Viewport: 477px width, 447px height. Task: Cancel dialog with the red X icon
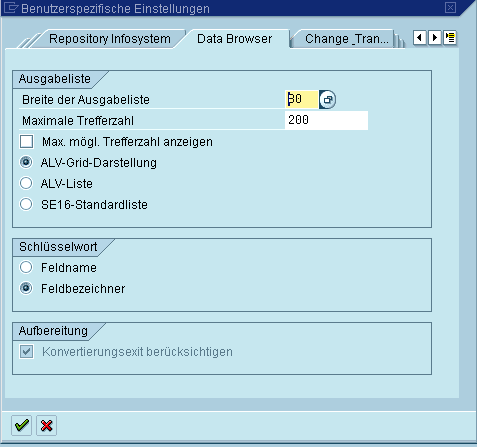[x=46, y=425]
